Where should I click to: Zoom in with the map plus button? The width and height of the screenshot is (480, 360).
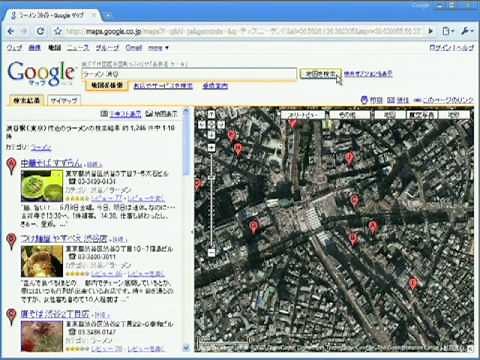[211, 147]
